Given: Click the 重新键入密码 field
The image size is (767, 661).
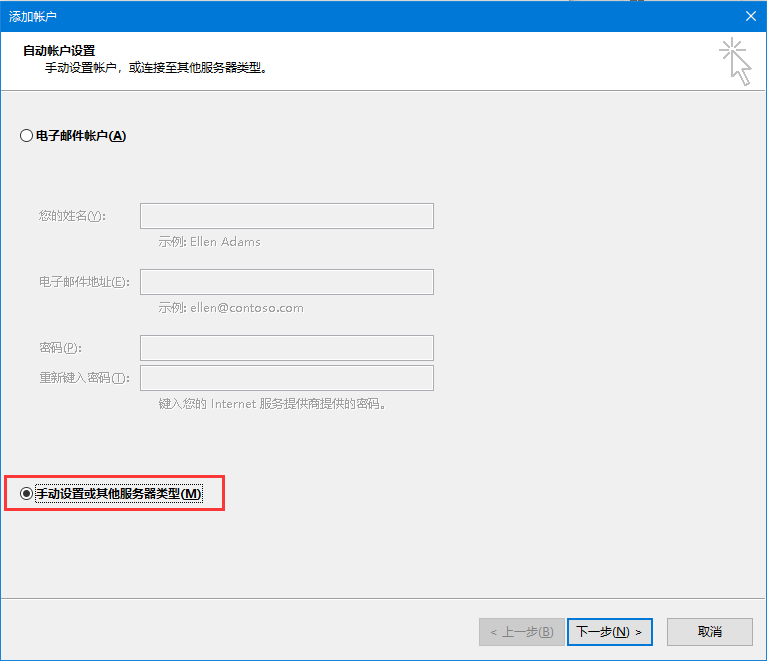Looking at the screenshot, I should (x=286, y=378).
